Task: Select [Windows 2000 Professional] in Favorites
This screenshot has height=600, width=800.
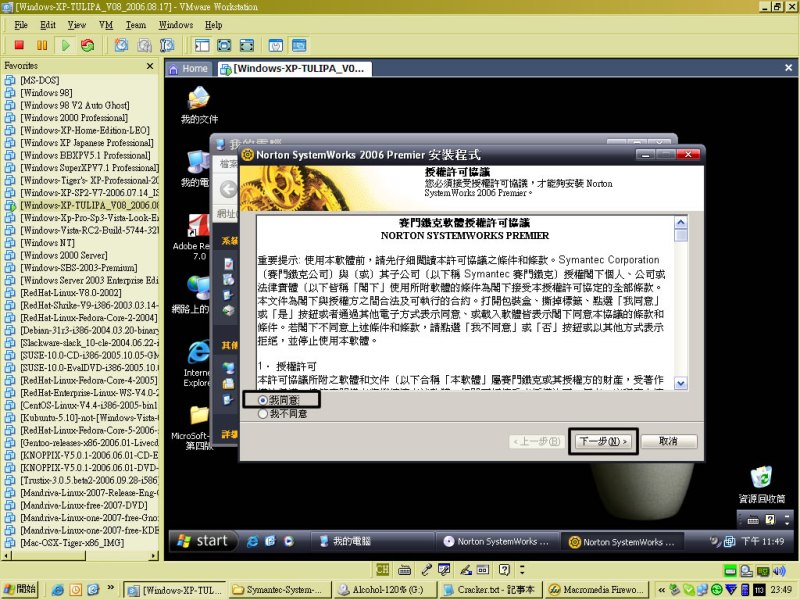Action: pos(74,117)
